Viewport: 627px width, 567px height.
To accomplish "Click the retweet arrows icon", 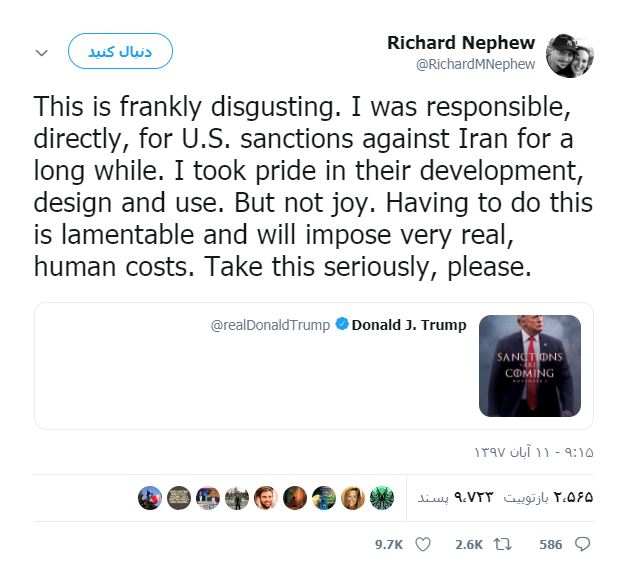I will pyautogui.click(x=502, y=544).
